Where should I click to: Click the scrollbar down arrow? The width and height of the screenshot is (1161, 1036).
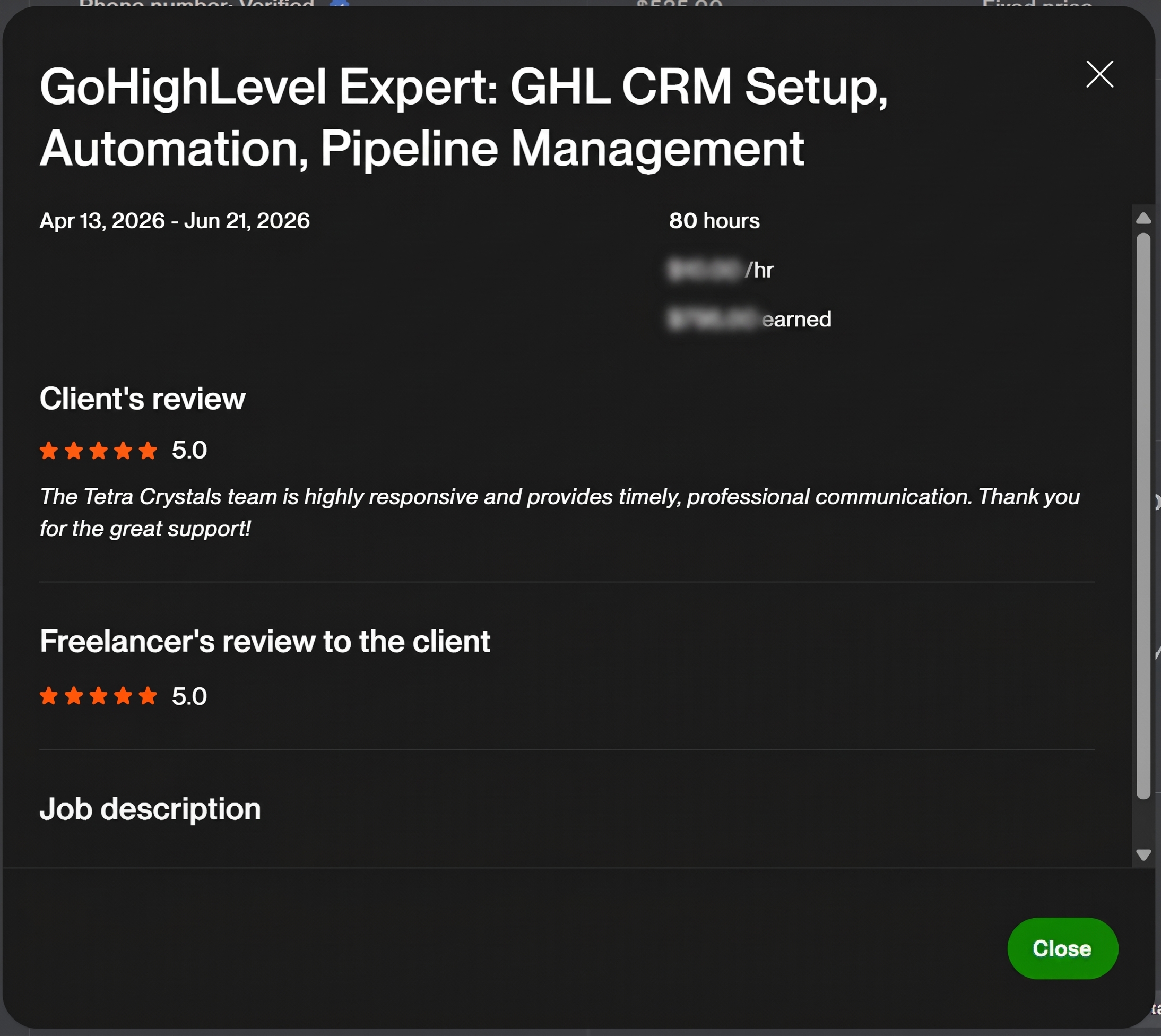point(1143,855)
